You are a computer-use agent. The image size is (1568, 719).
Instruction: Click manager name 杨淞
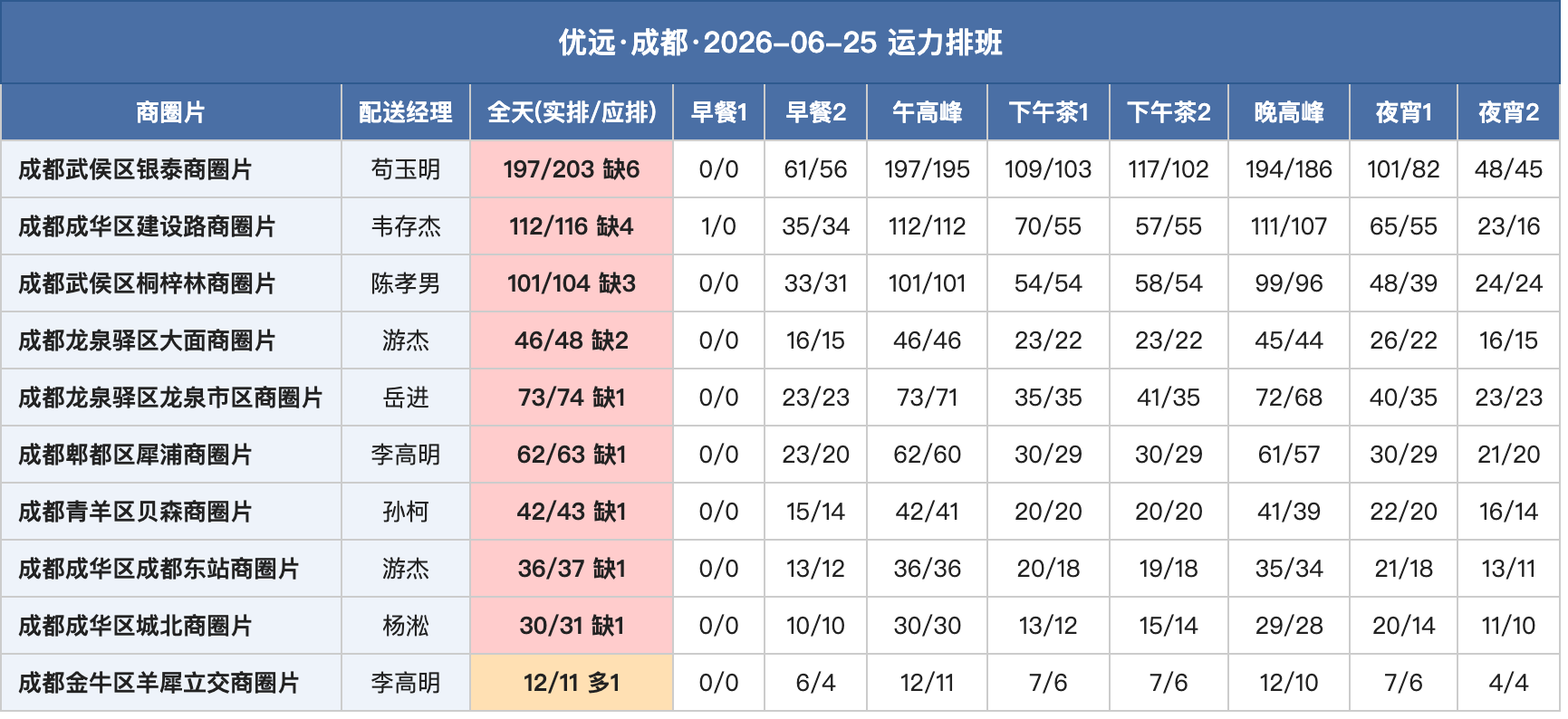(x=406, y=626)
